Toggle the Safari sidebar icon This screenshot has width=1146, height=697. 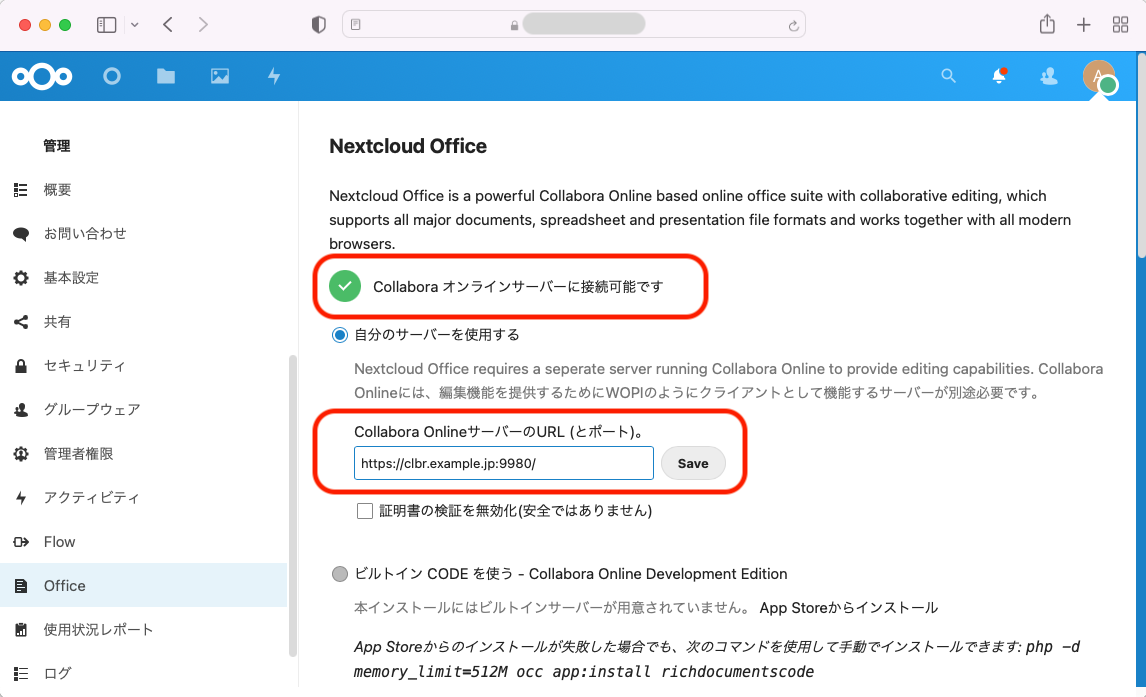point(107,25)
